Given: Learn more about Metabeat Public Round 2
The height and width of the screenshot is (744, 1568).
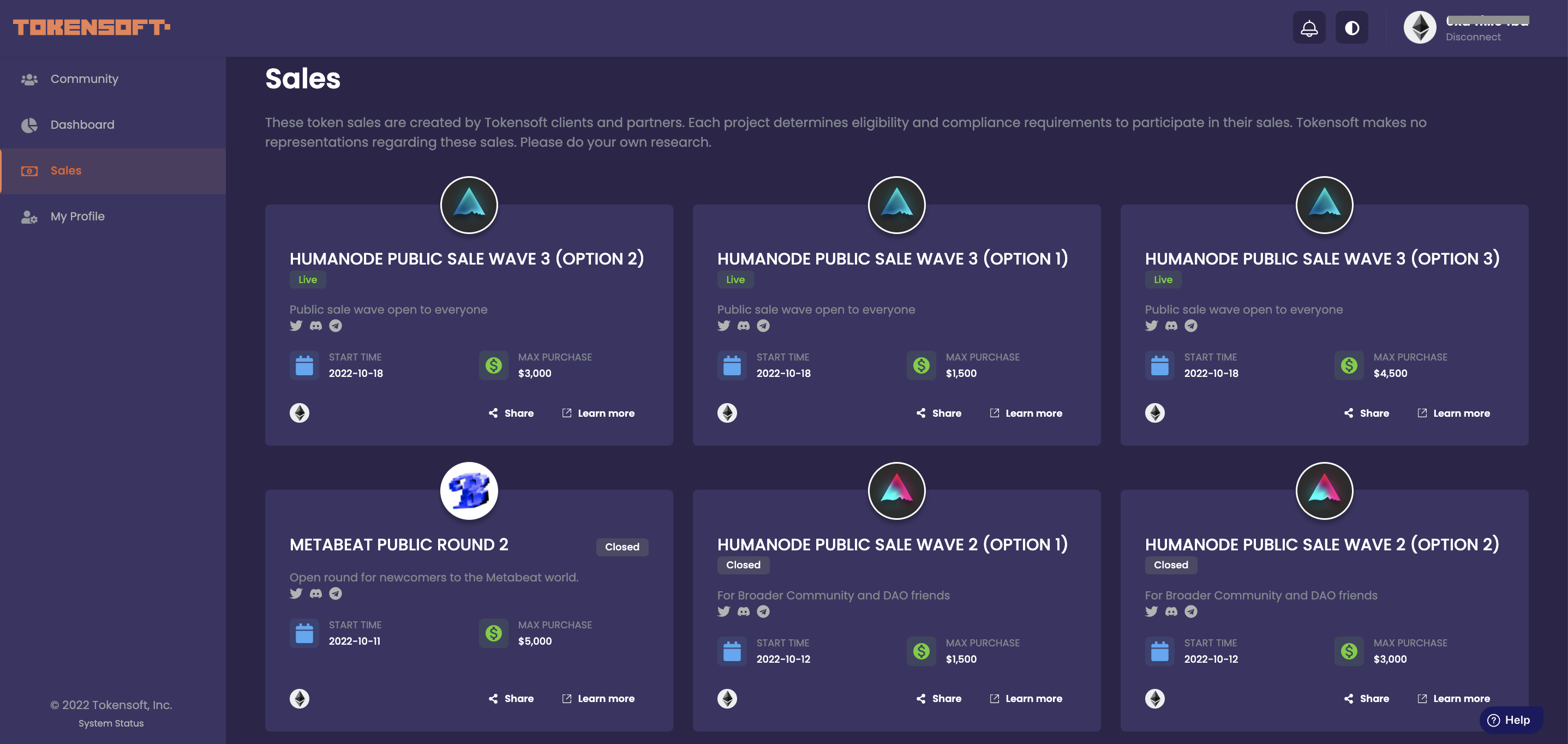Looking at the screenshot, I should click(599, 698).
